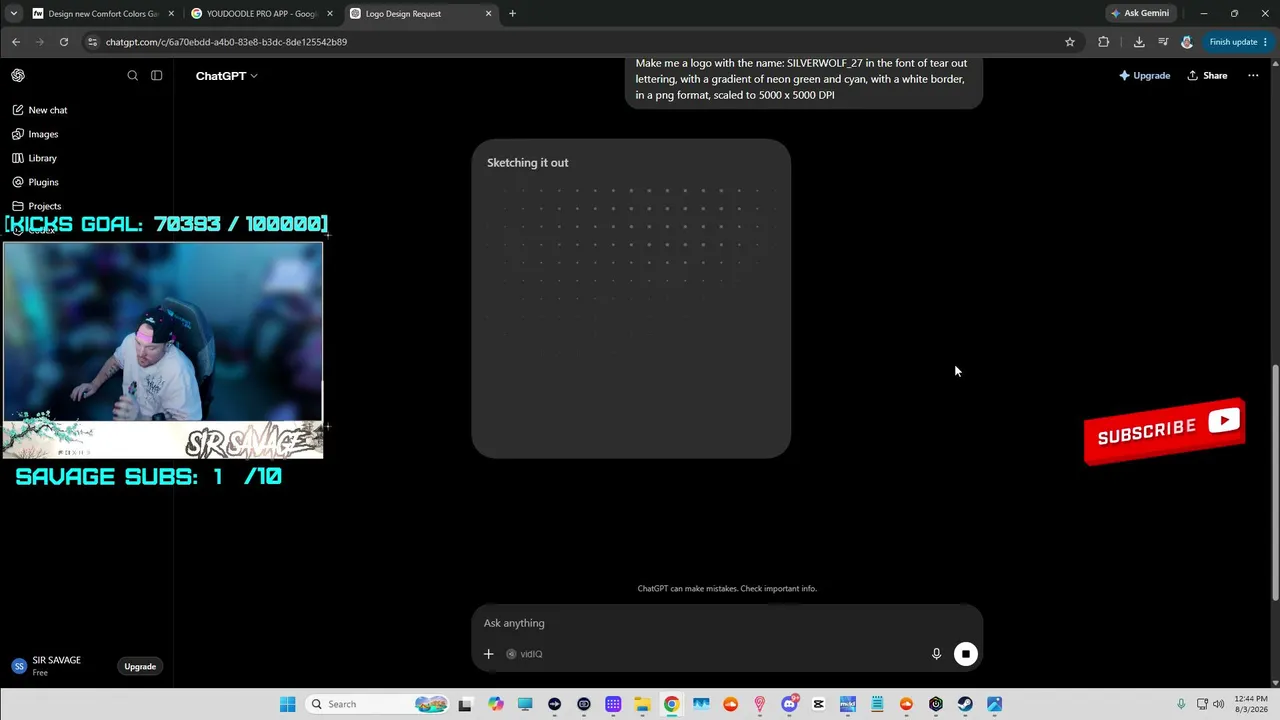Viewport: 1280px width, 720px height.
Task: Close the YOUDOODLE PRO APP tab
Action: 330,14
